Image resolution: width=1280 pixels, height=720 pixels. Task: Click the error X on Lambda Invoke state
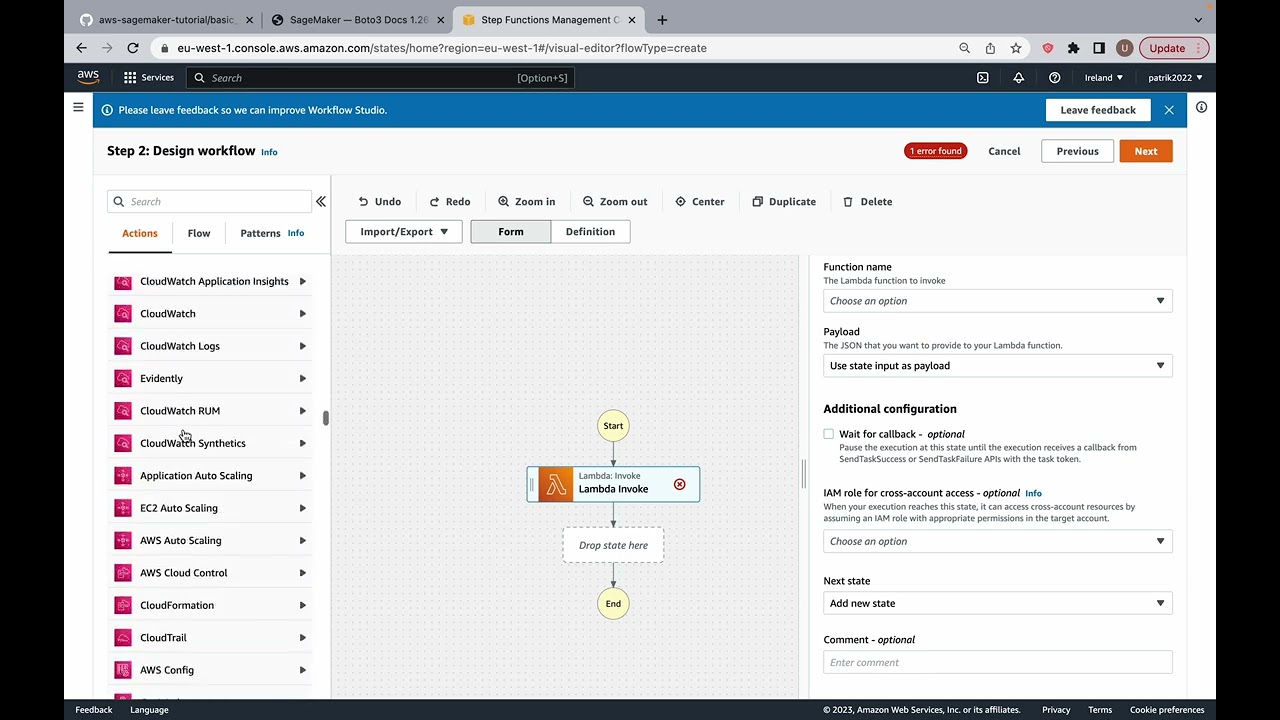(x=680, y=484)
